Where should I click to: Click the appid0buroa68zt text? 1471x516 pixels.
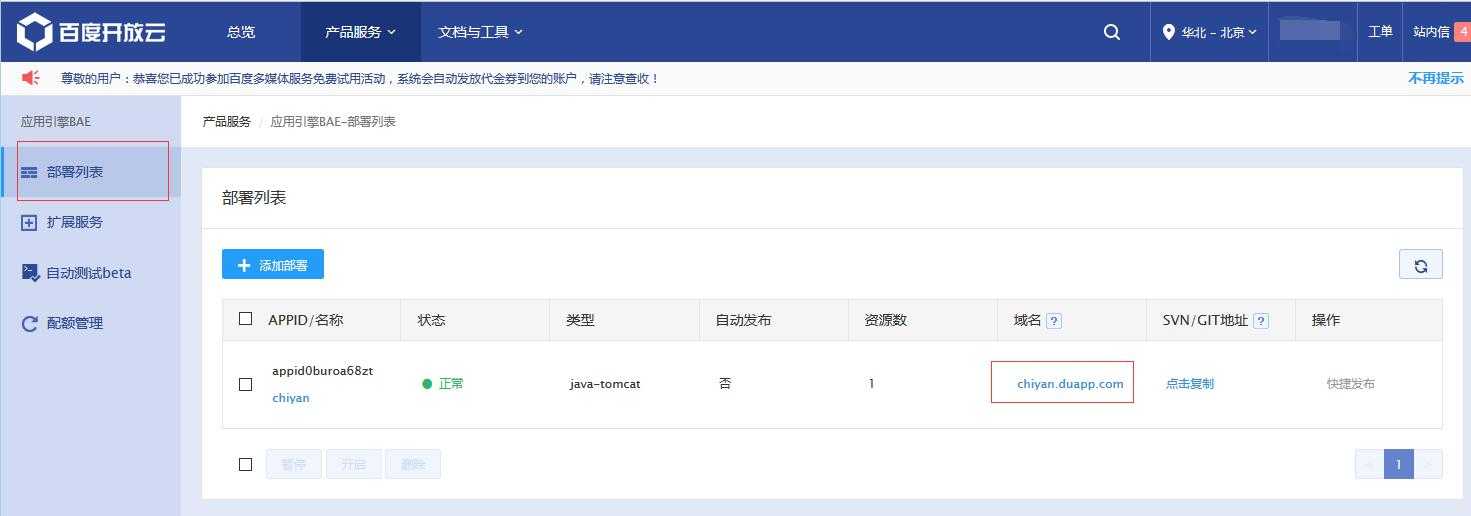[322, 371]
